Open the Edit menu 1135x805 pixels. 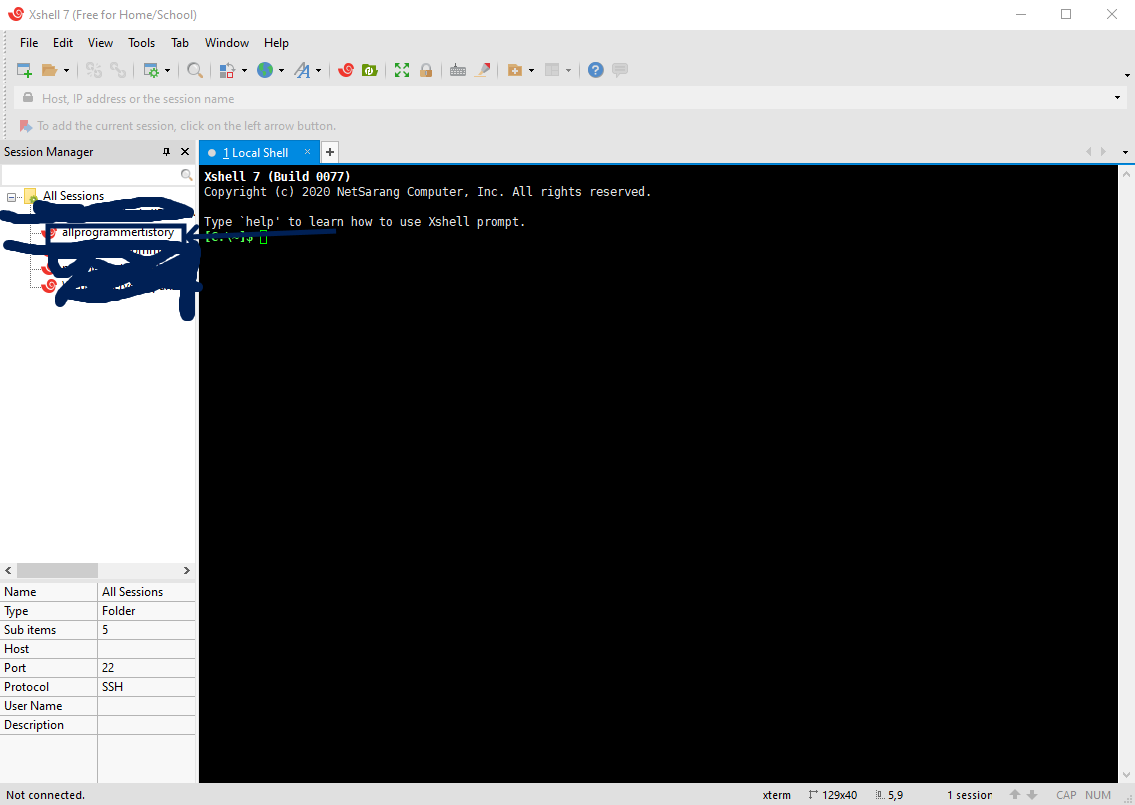(x=63, y=43)
